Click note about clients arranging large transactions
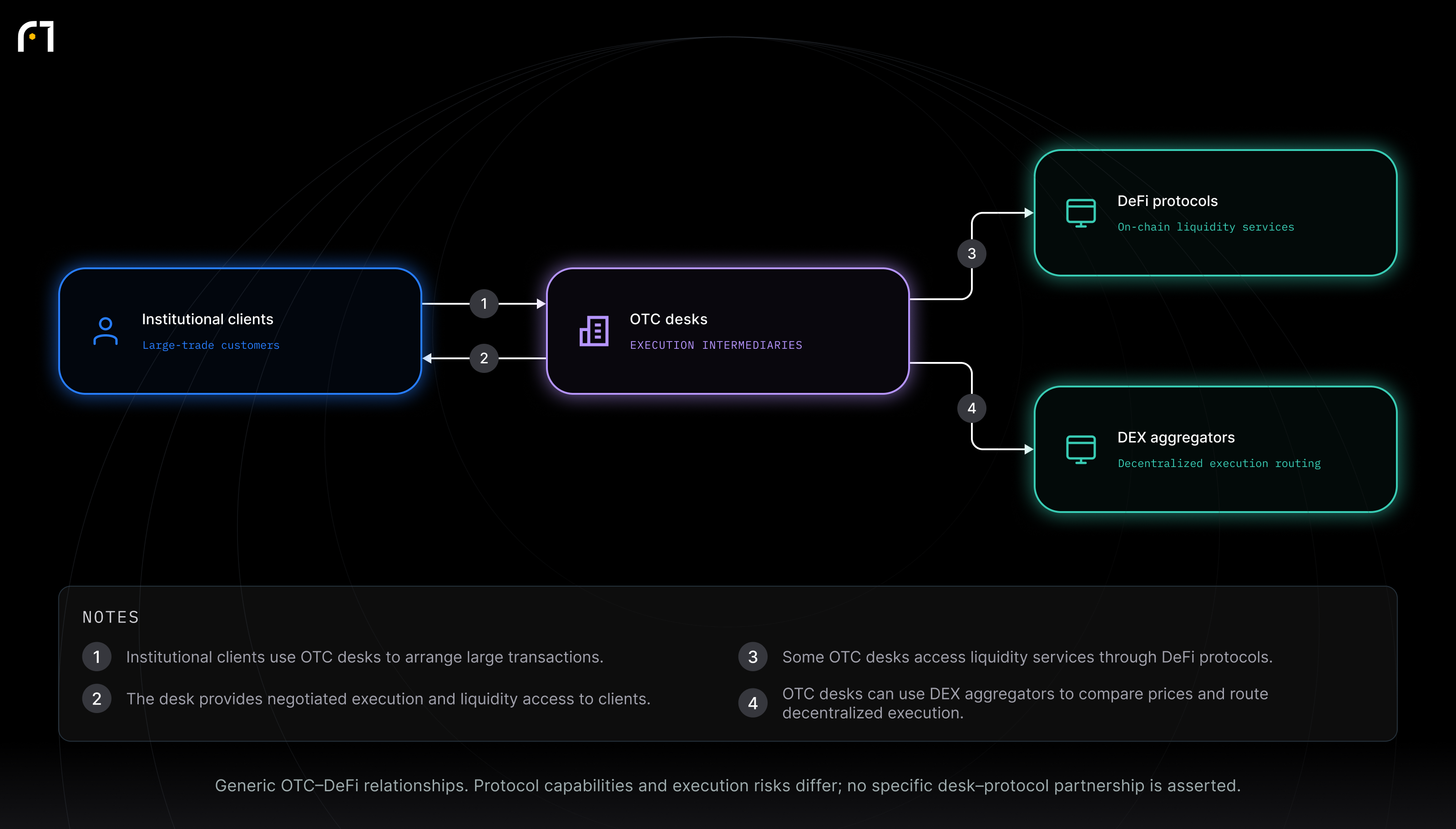1456x829 pixels. point(364,657)
